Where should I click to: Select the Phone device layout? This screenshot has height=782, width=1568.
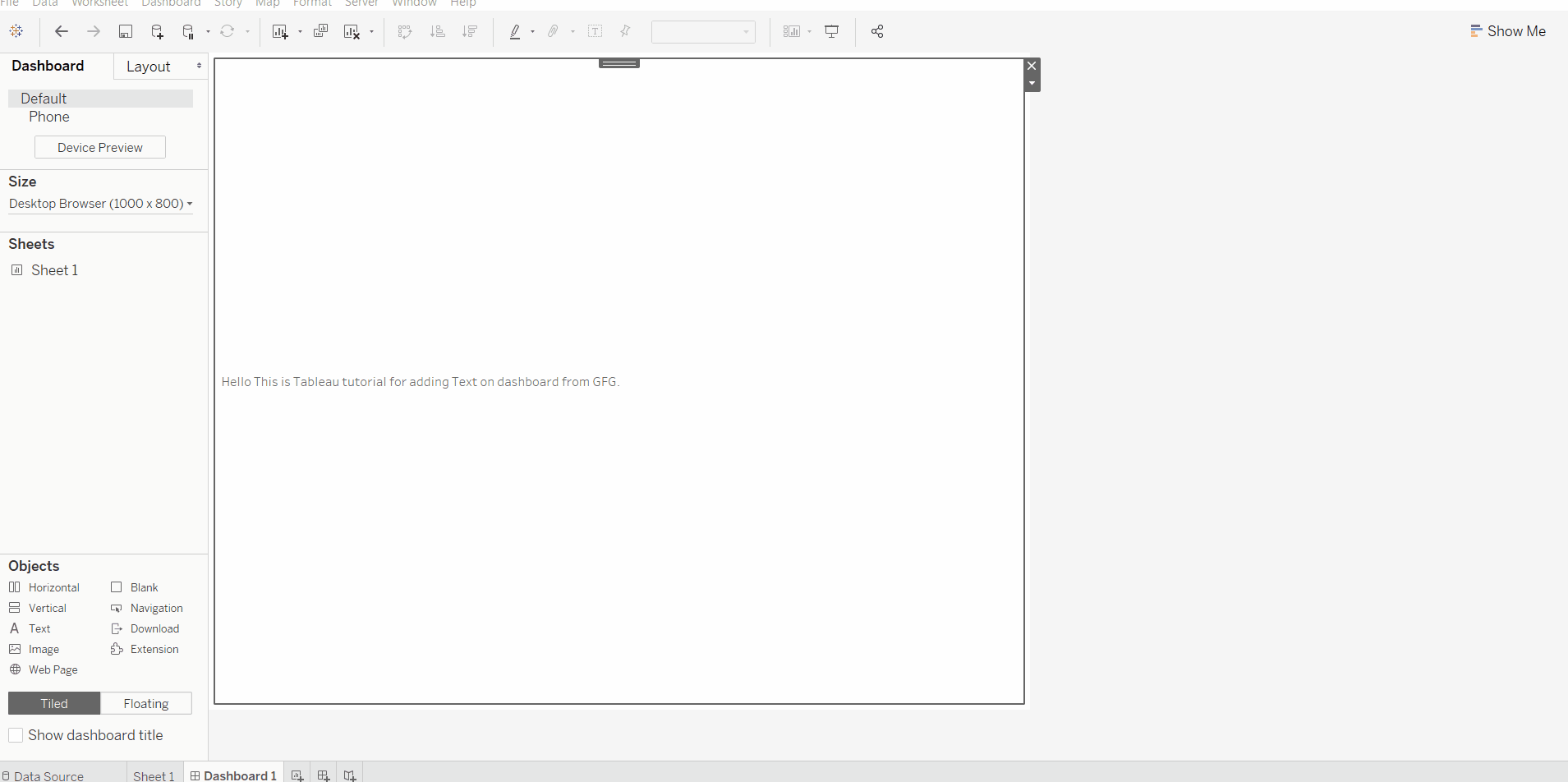tap(49, 117)
